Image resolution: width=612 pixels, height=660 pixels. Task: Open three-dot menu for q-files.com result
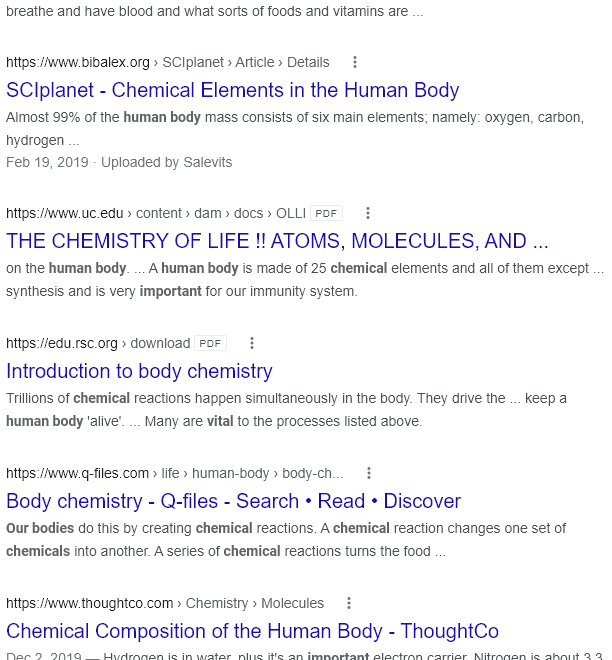click(x=369, y=473)
